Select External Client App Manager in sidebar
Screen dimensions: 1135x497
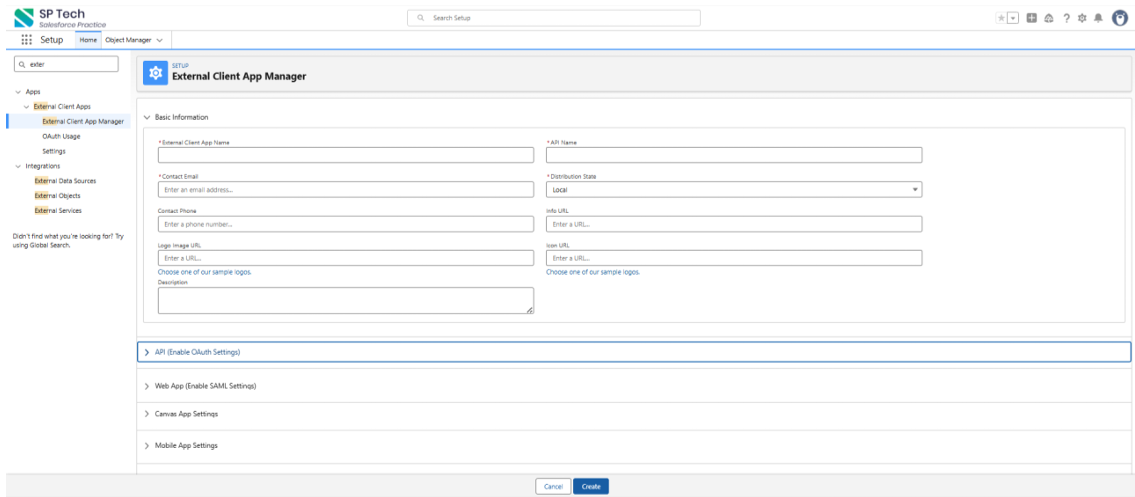point(83,122)
